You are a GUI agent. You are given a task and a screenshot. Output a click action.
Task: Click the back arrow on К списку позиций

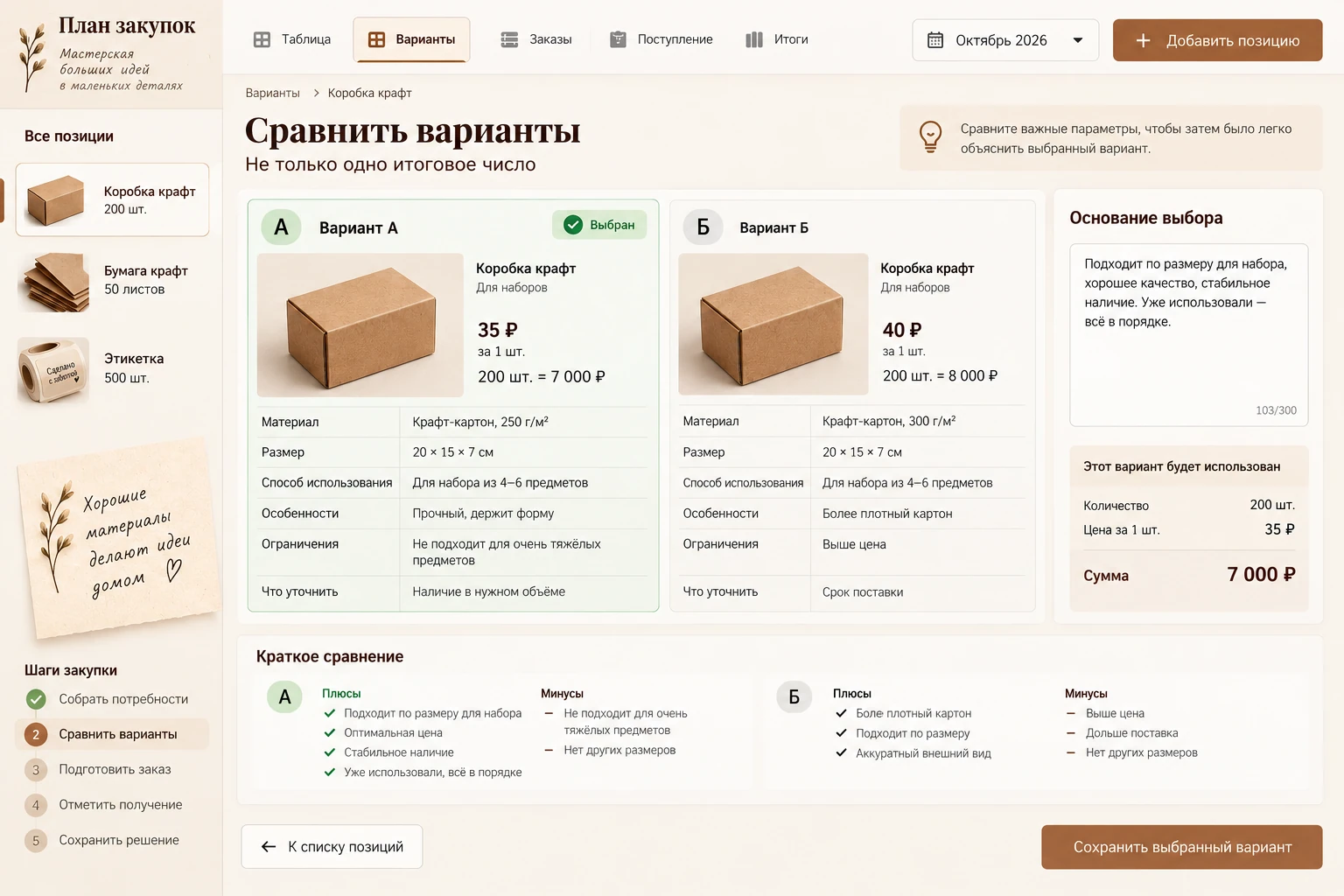(269, 847)
